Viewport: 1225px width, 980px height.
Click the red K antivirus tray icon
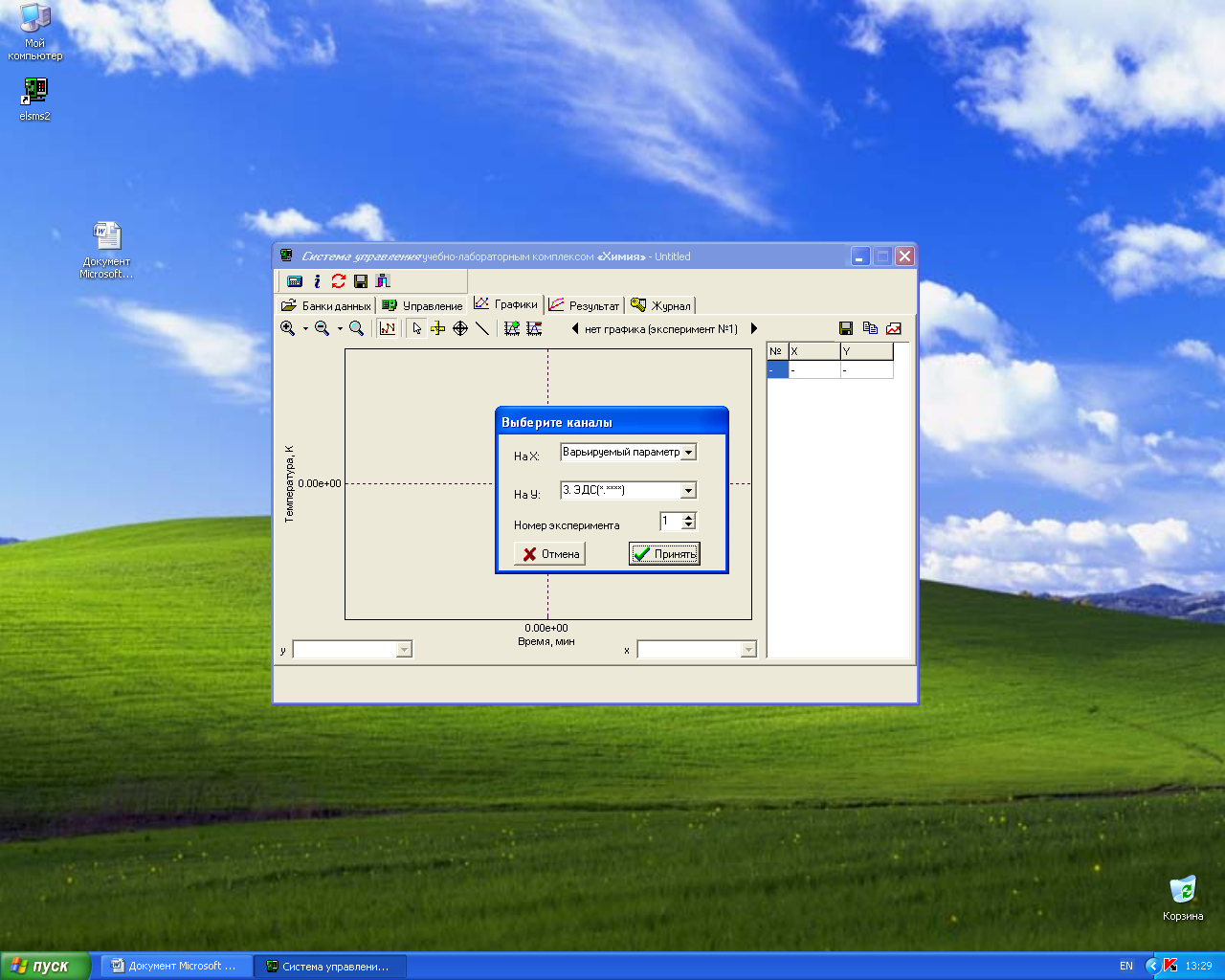(1170, 967)
